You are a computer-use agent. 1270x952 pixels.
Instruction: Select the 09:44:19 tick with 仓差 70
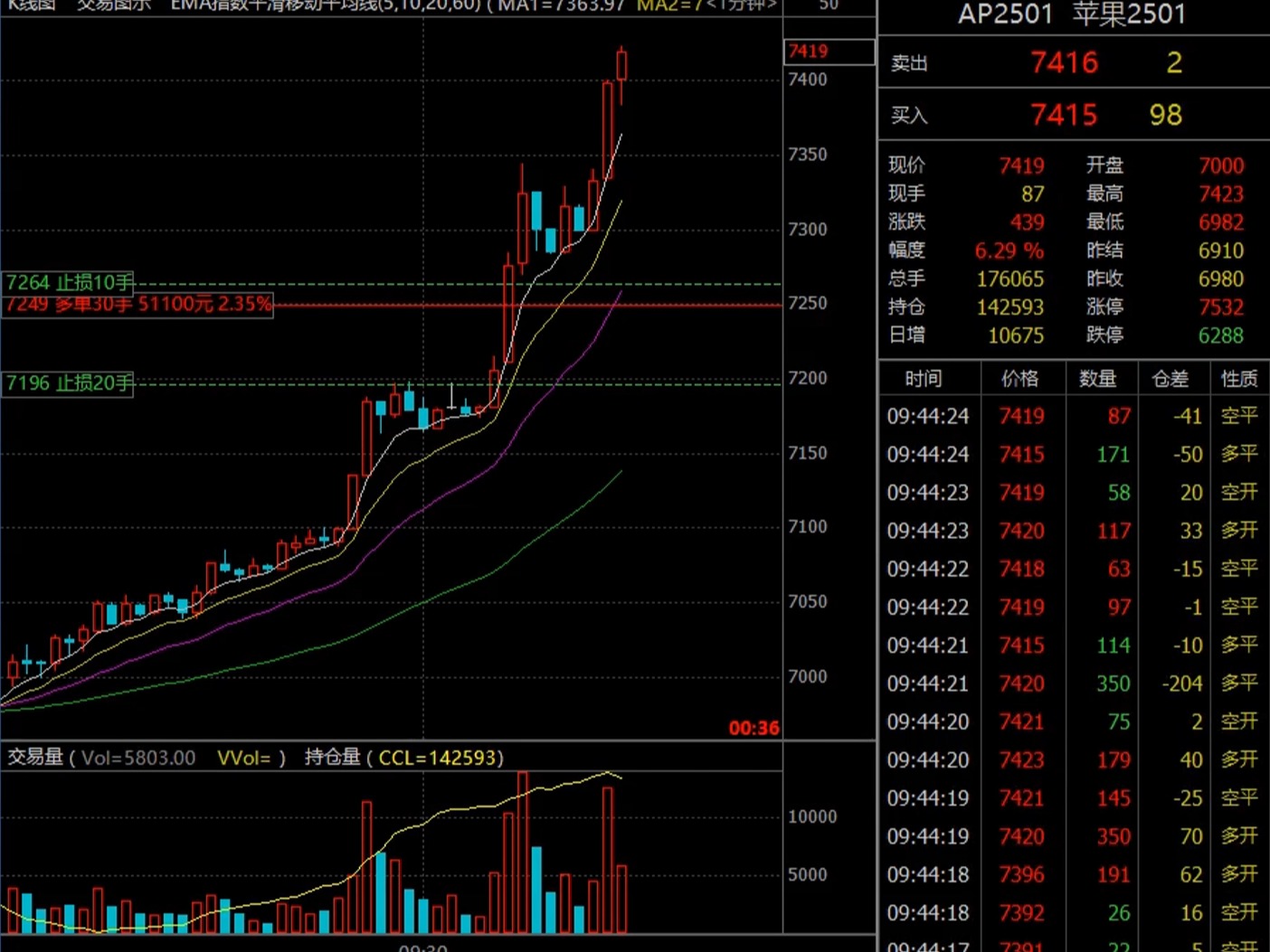tap(1073, 836)
